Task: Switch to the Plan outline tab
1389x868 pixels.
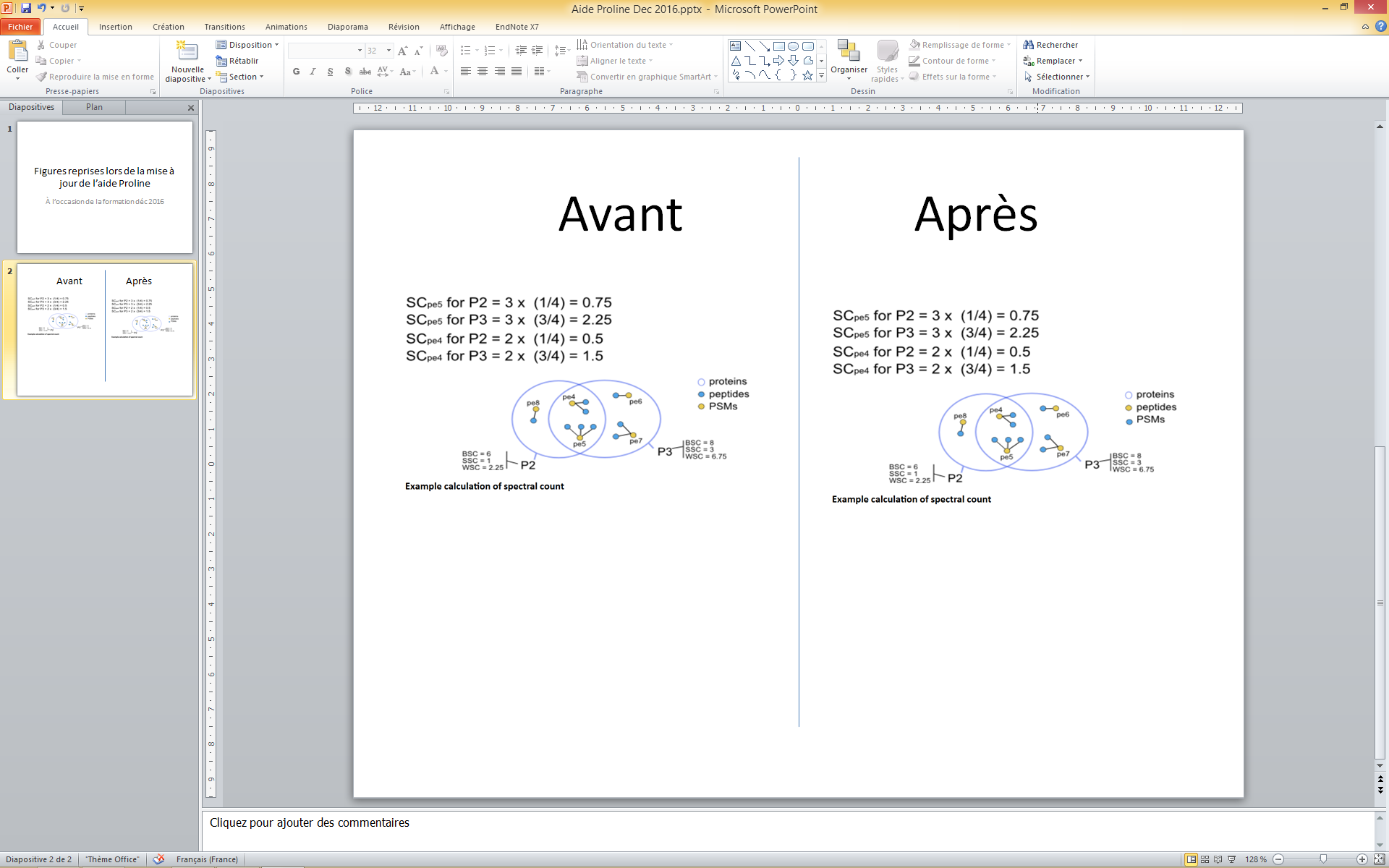Action: (x=94, y=107)
